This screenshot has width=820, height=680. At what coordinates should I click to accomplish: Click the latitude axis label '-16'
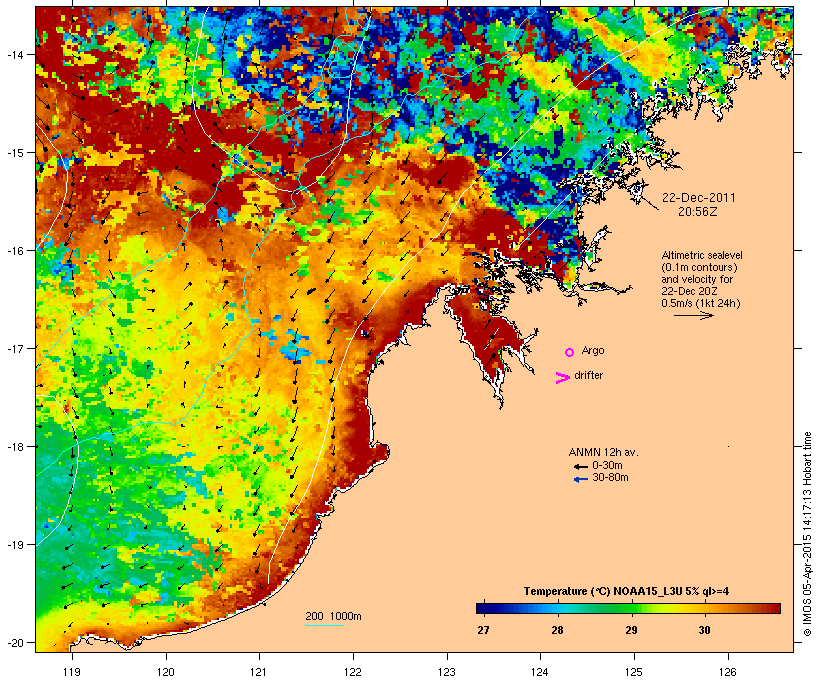[15, 251]
